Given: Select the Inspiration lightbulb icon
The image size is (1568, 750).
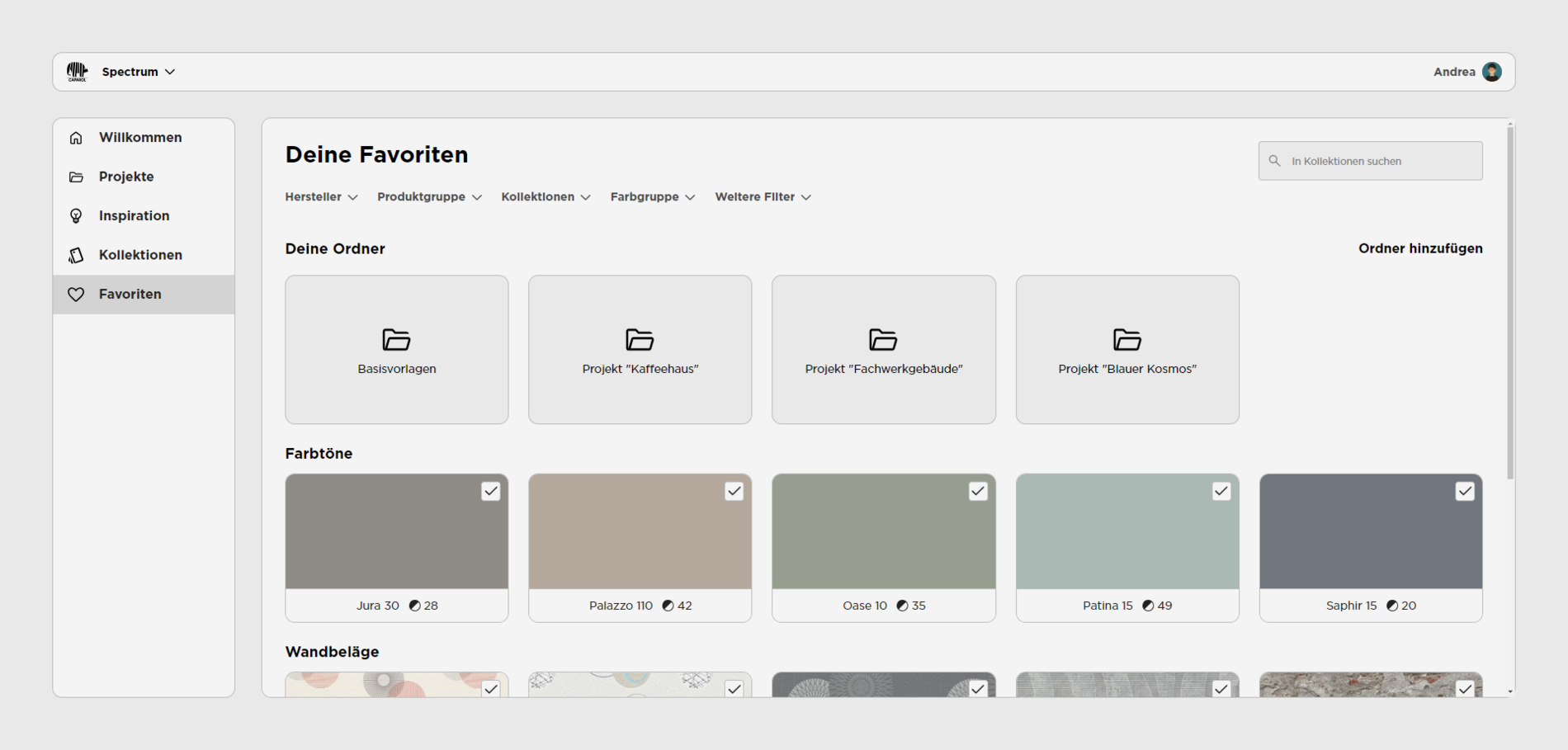Looking at the screenshot, I should (75, 215).
